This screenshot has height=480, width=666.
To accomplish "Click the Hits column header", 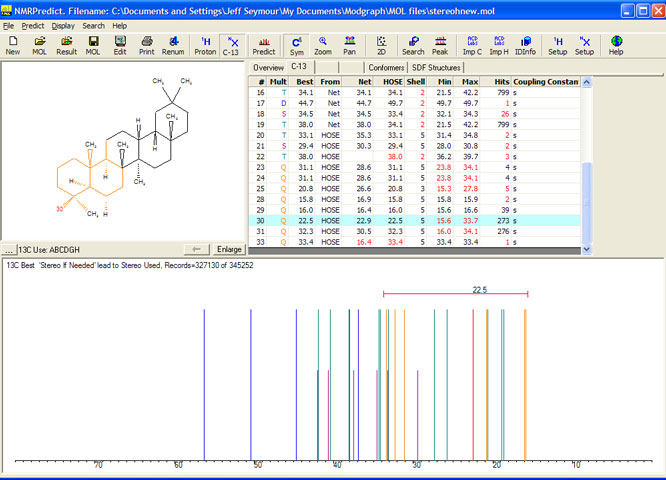I will click(x=499, y=81).
